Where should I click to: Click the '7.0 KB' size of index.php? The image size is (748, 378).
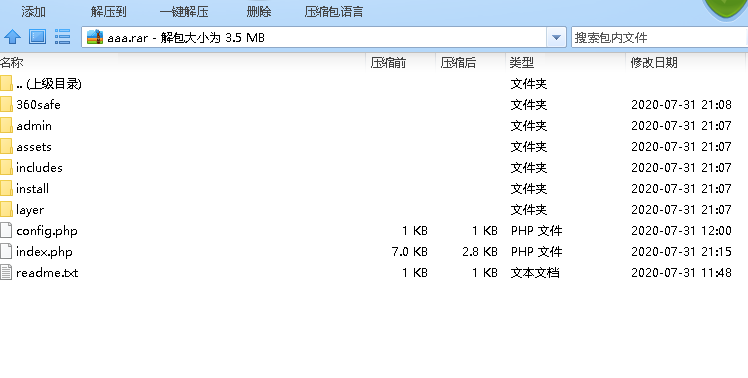click(x=410, y=252)
